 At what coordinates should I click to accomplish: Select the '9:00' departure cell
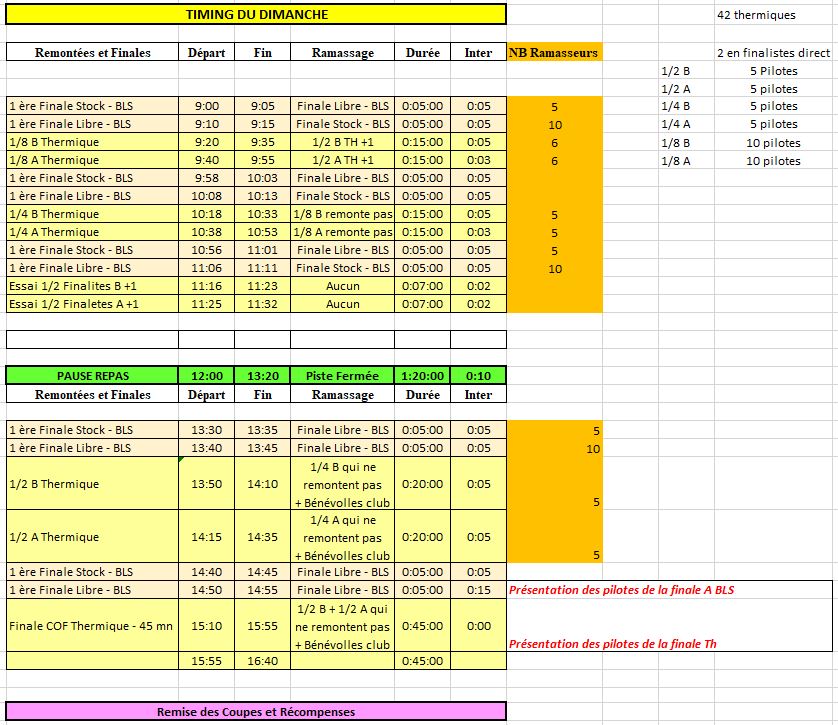click(x=206, y=106)
